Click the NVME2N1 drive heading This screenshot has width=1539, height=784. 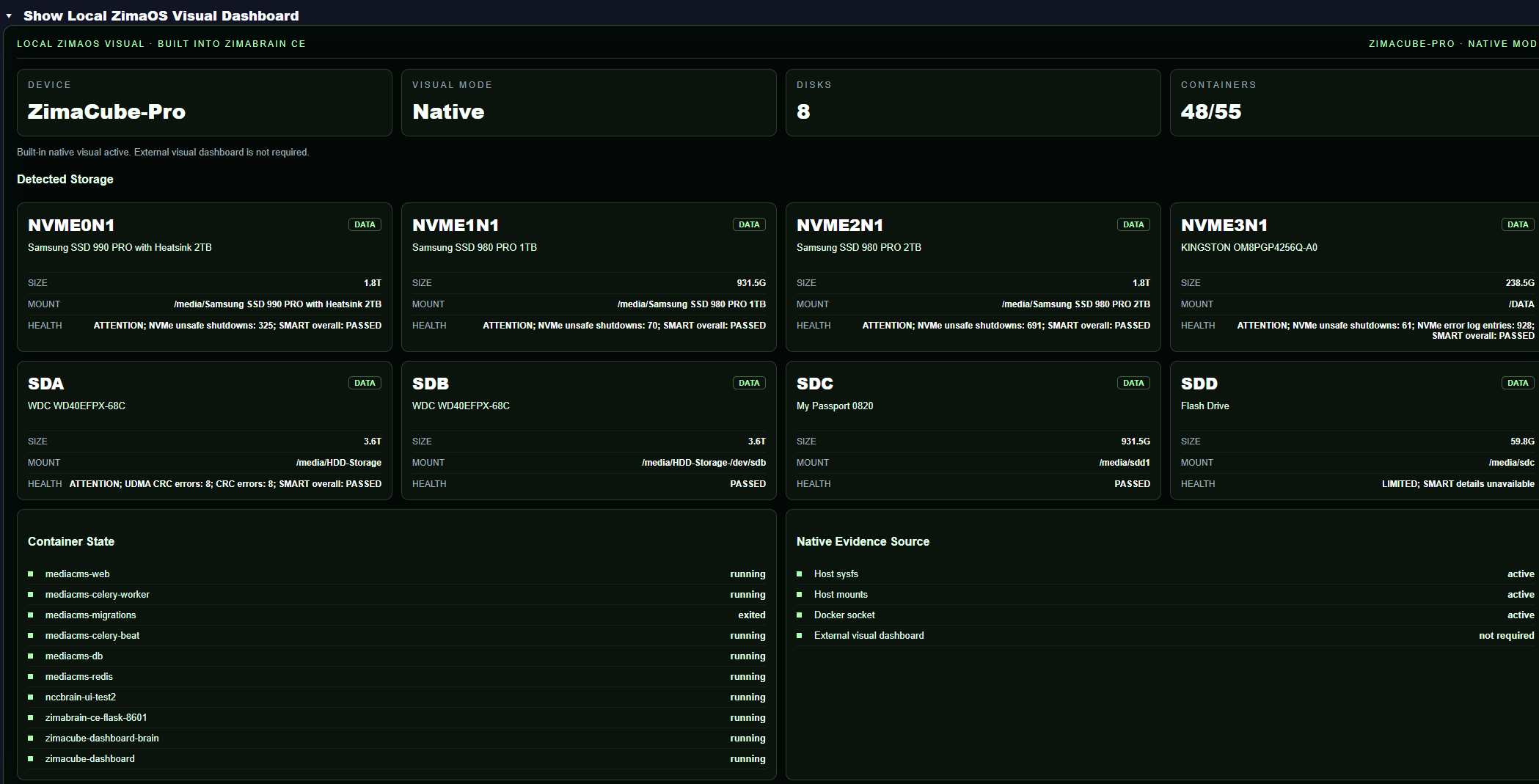(840, 225)
